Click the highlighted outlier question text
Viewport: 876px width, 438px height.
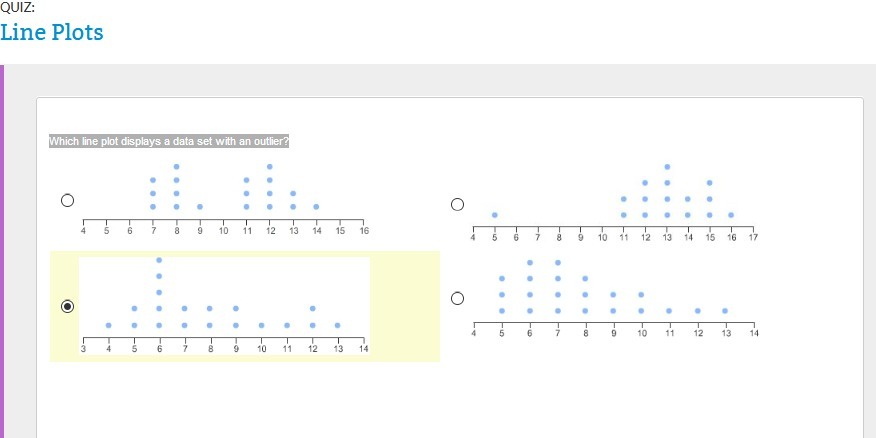point(169,141)
